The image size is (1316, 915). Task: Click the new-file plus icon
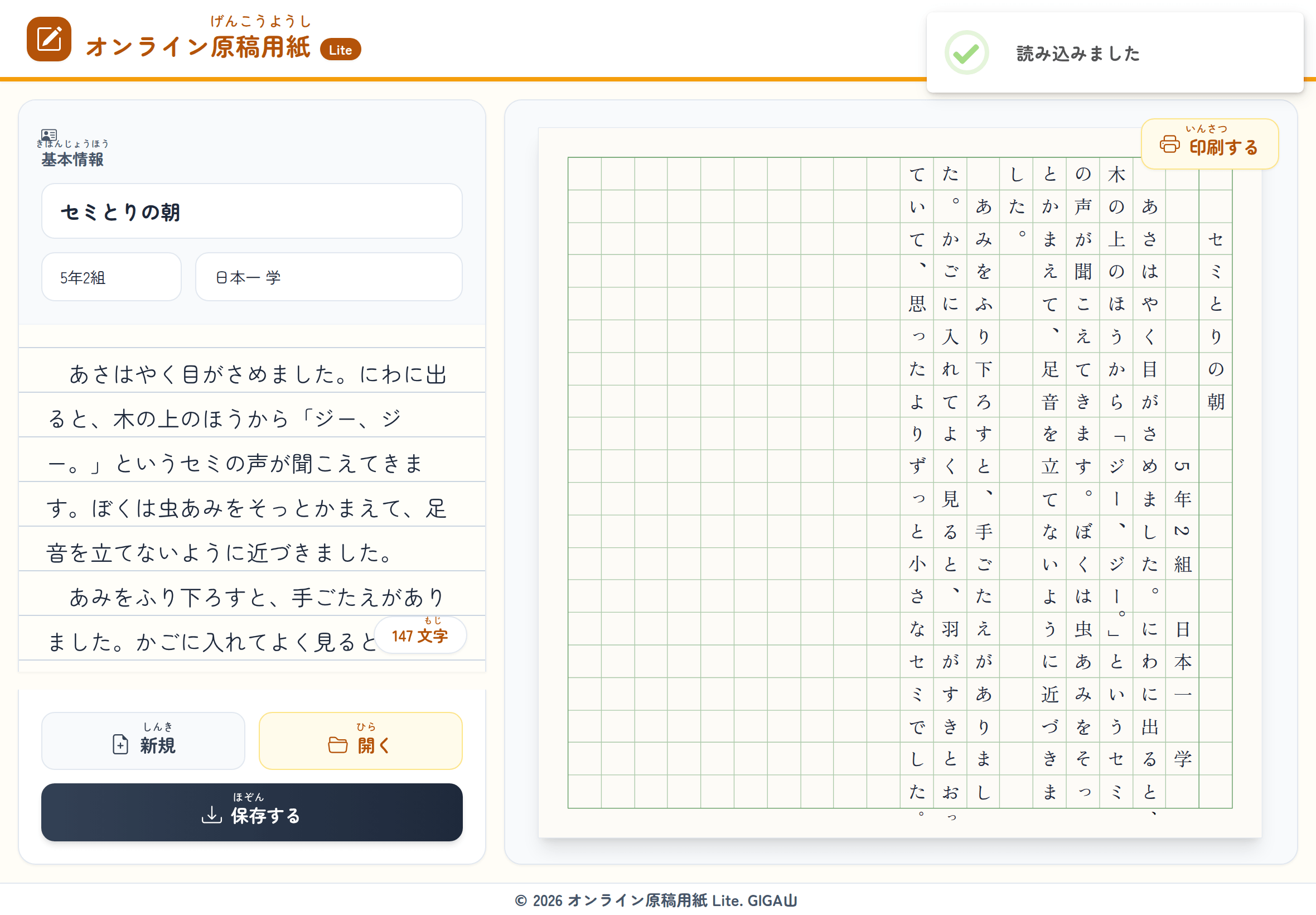tap(120, 744)
